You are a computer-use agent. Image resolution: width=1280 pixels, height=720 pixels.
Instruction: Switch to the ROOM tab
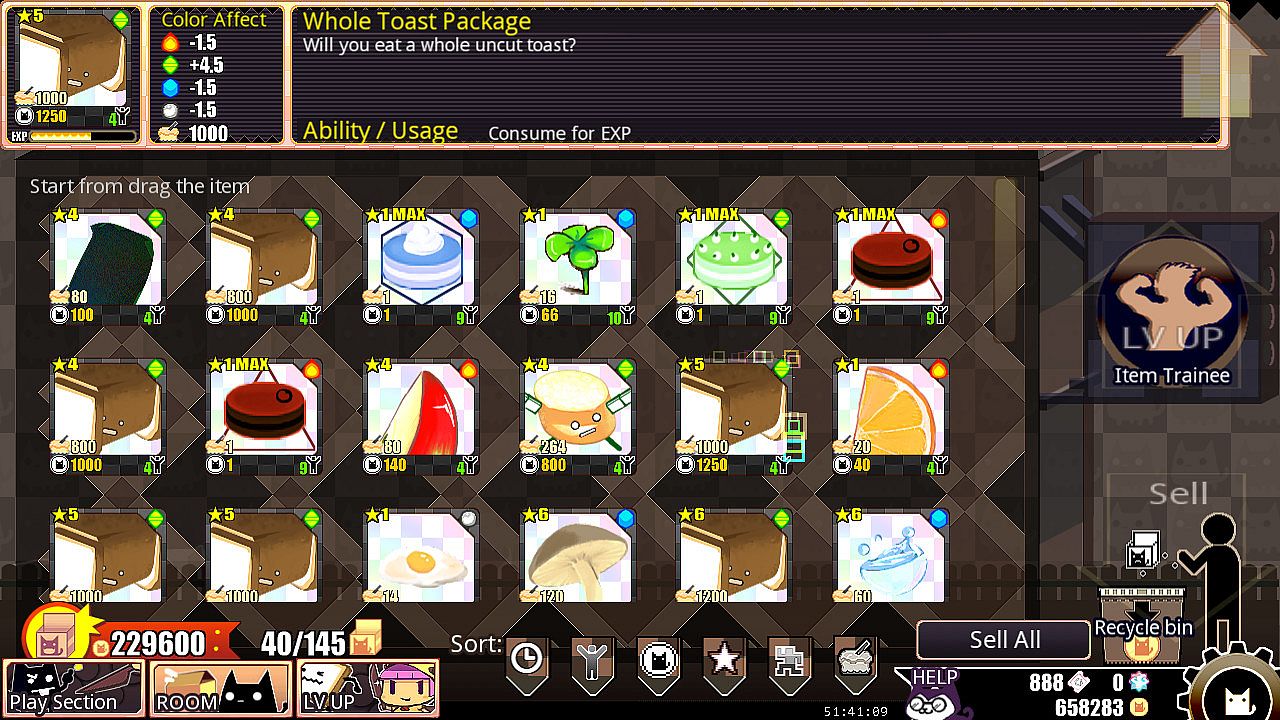pyautogui.click(x=221, y=689)
